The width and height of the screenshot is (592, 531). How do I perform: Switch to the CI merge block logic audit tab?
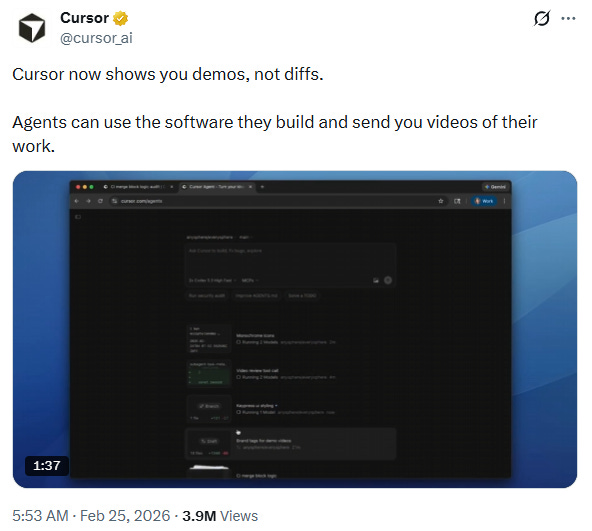(x=138, y=187)
